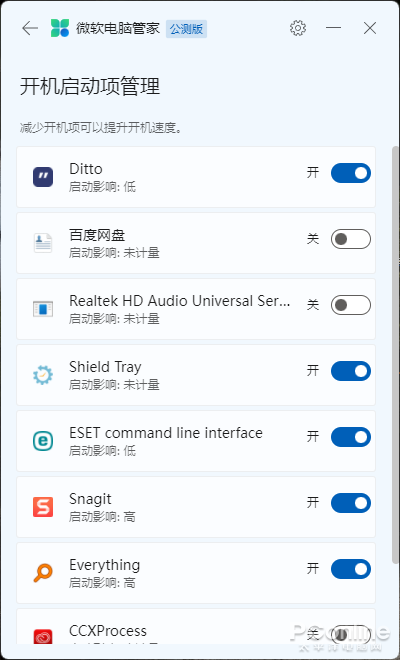Click the Everything magnifier icon

click(x=43, y=573)
